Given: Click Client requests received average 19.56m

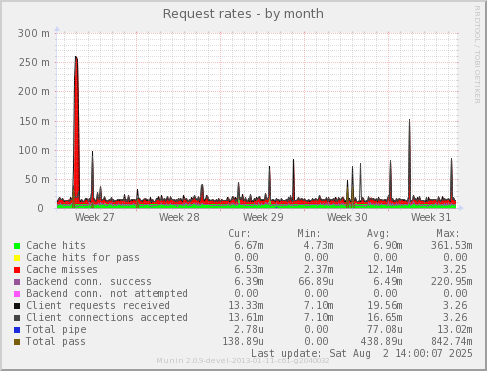Looking at the screenshot, I should [385, 306].
